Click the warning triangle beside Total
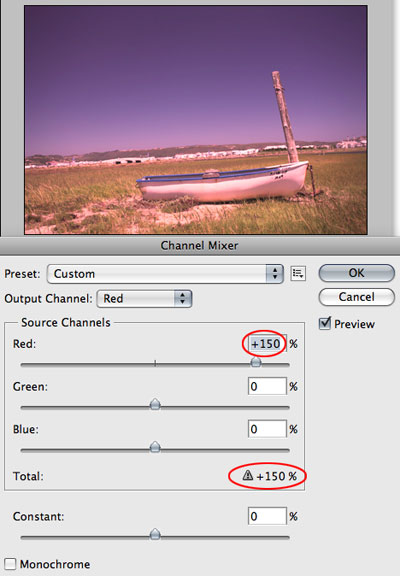Viewport: 400px width, 576px height. 248,475
